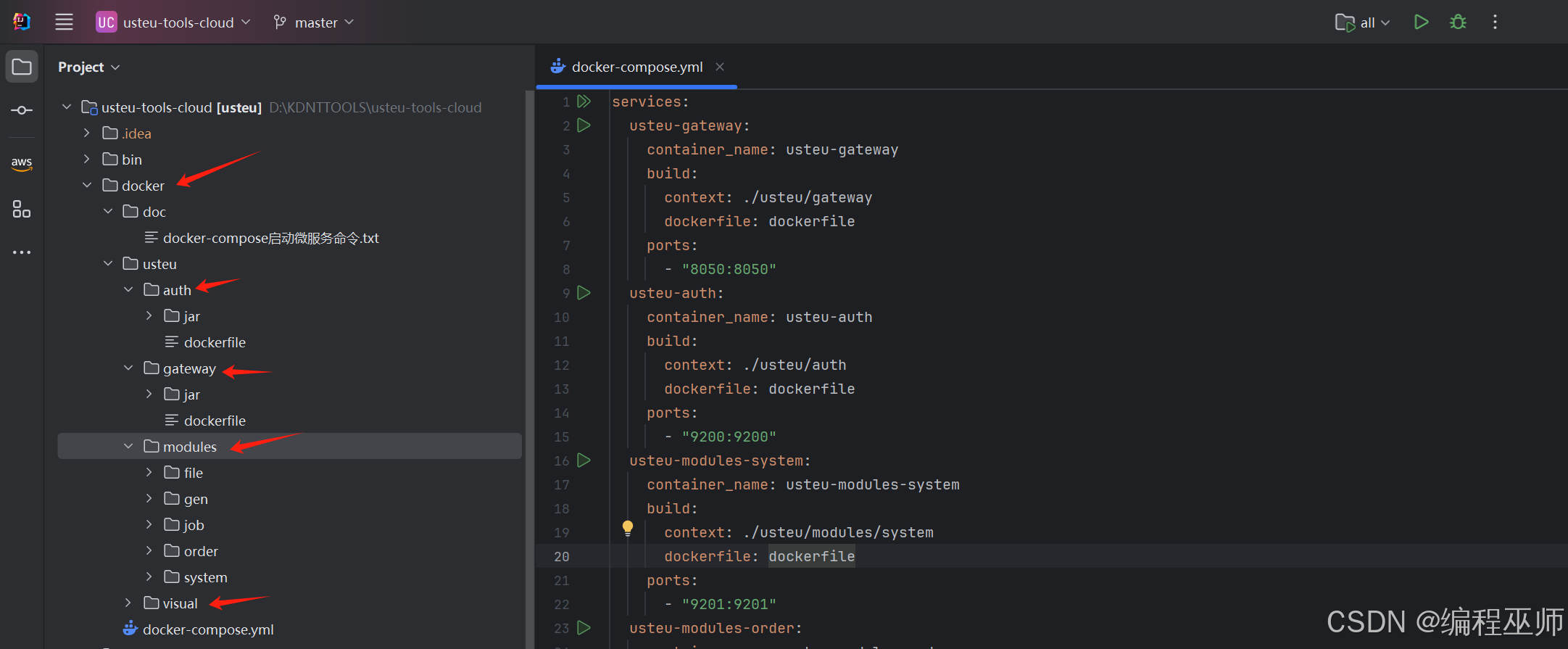Show more tool windows ellipsis
The width and height of the screenshot is (1568, 649).
22,252
